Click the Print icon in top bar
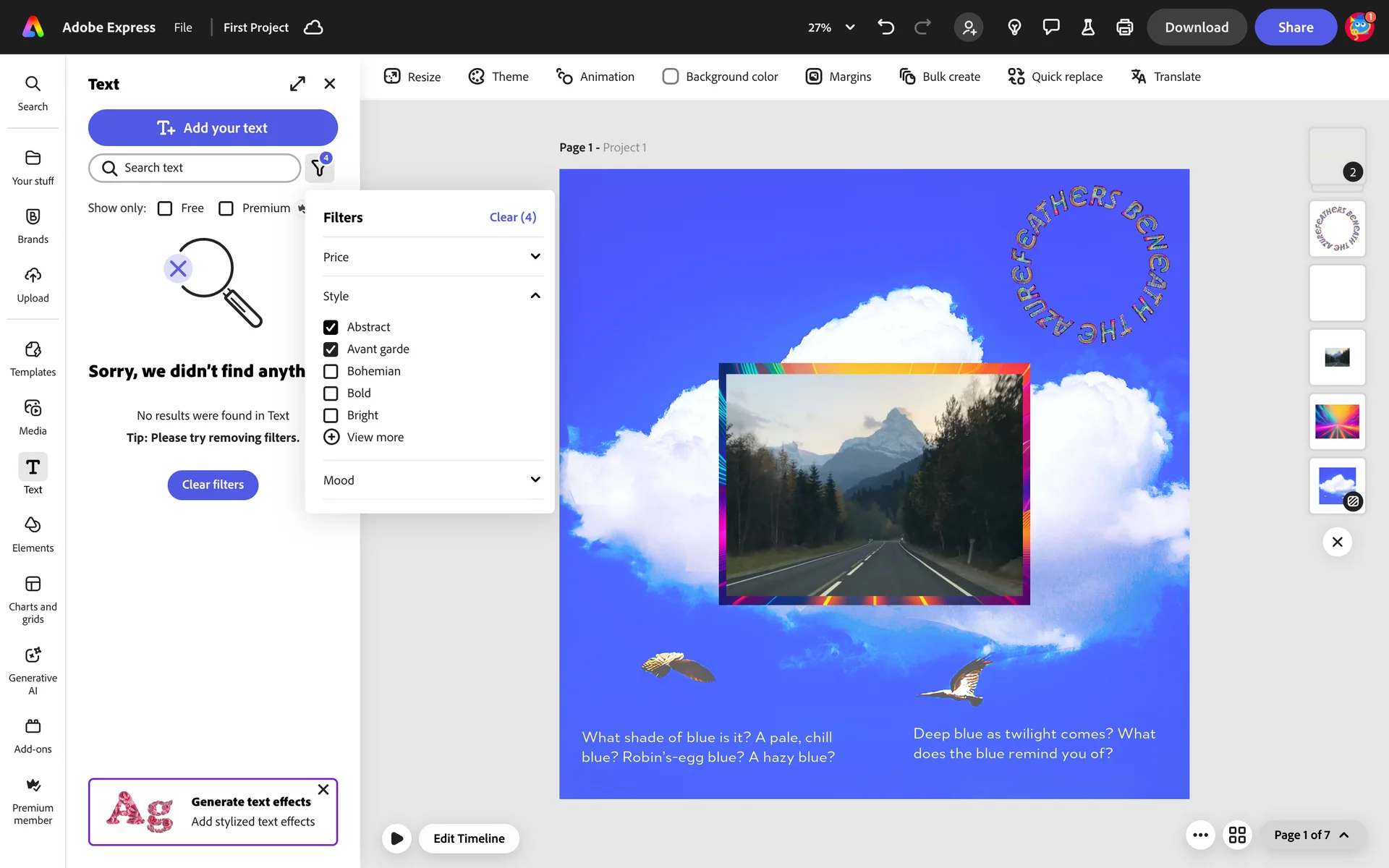The width and height of the screenshot is (1389, 868). coord(1124,27)
